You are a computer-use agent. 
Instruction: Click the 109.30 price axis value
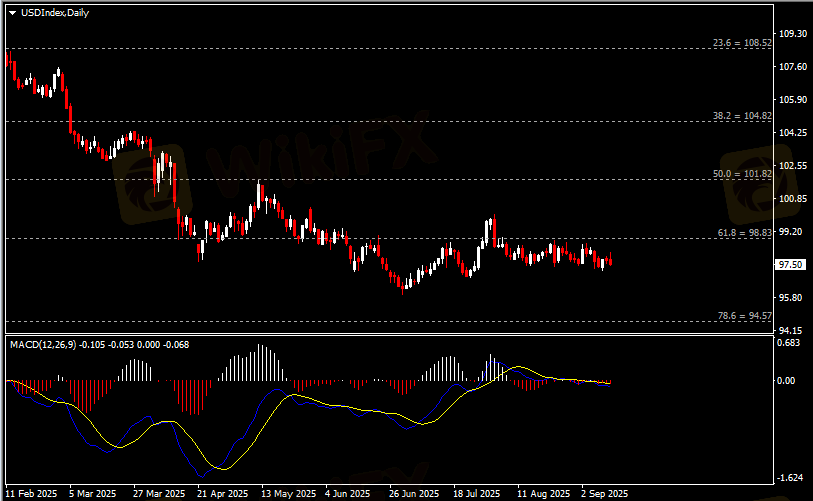point(793,34)
